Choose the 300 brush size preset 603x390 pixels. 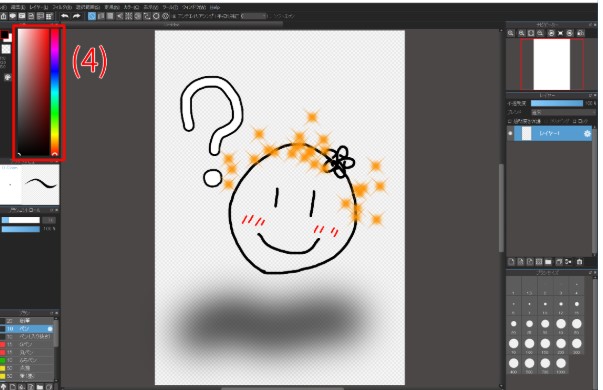click(576, 345)
